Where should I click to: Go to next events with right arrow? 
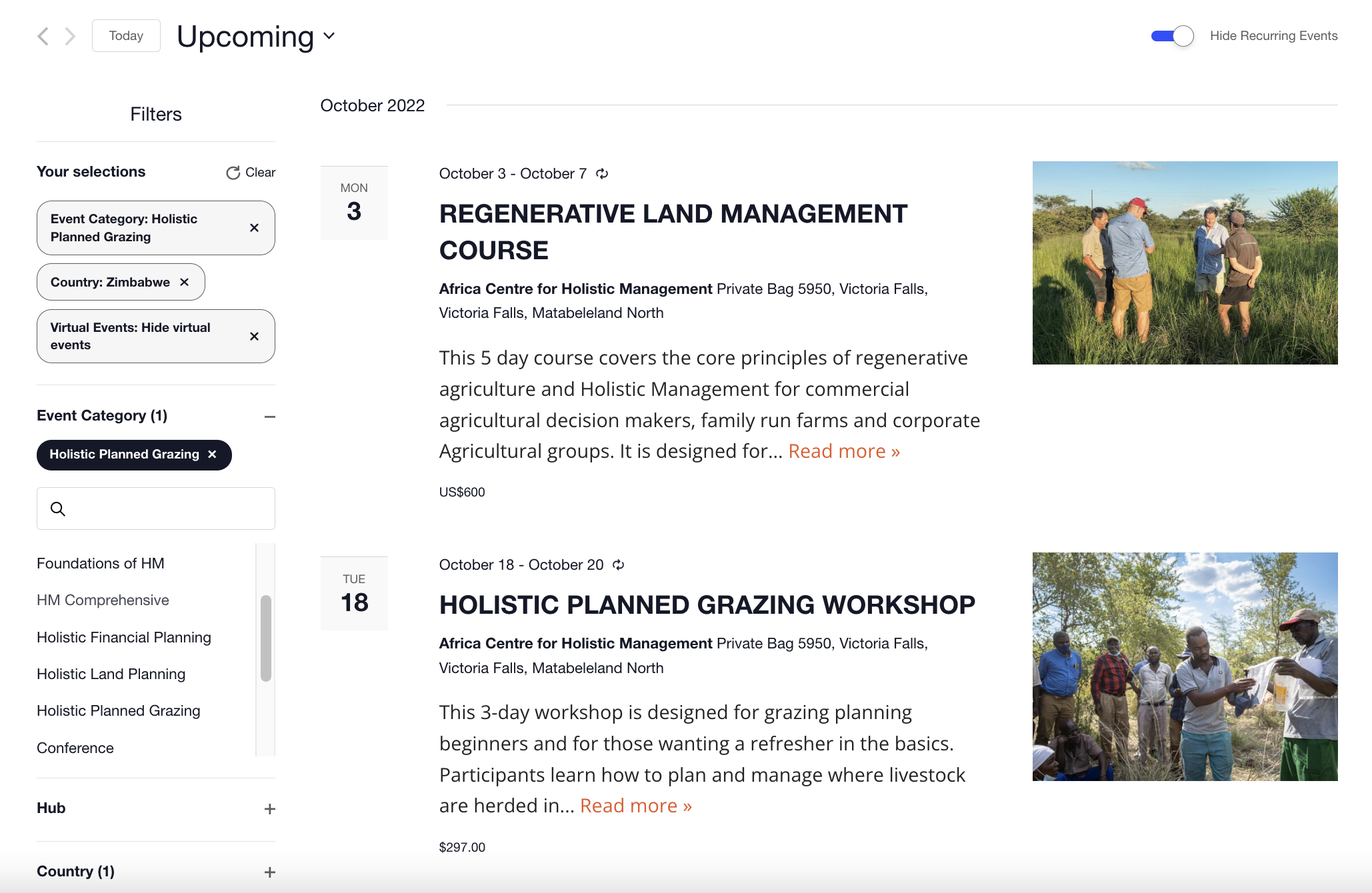70,36
